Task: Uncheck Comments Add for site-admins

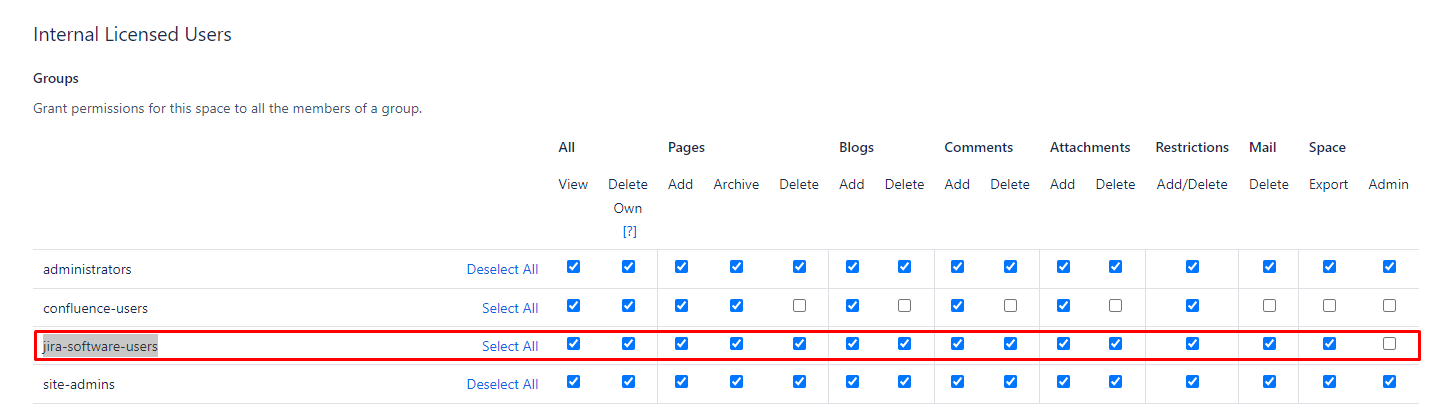Action: click(x=957, y=382)
